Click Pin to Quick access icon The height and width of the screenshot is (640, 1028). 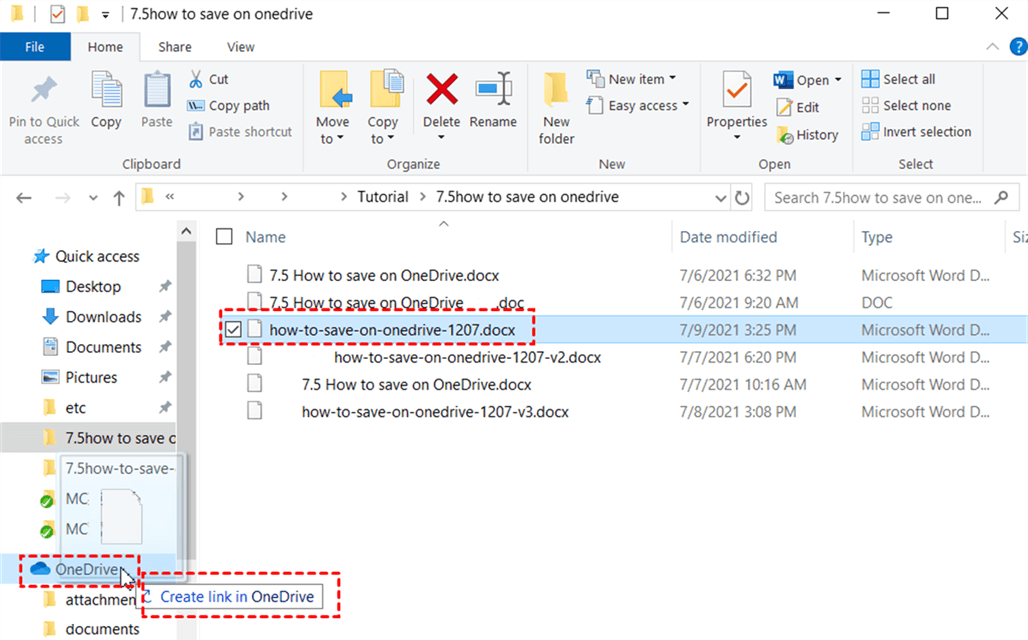(44, 92)
